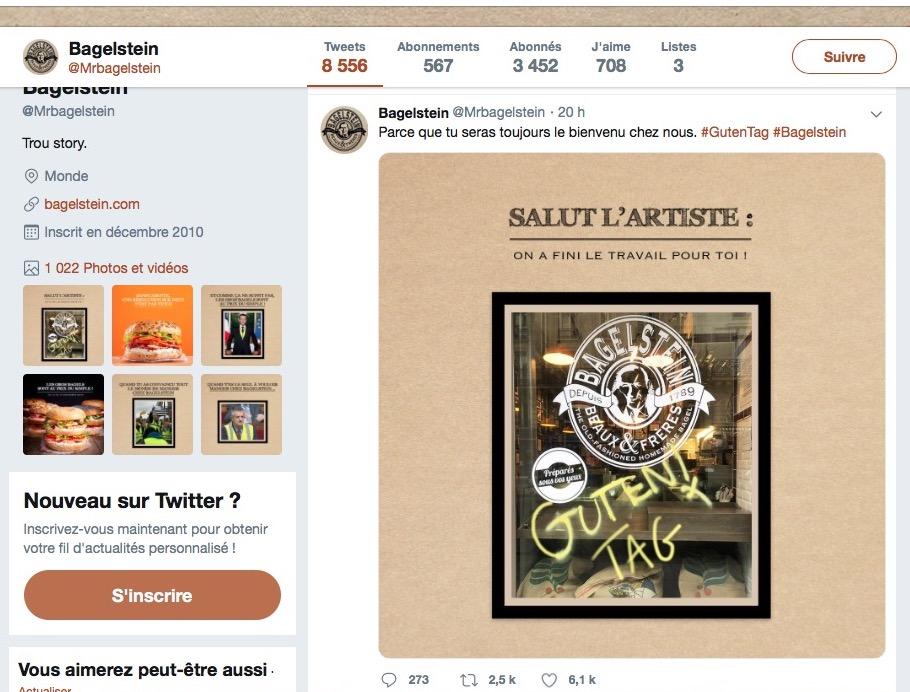Click the media icon beside Photos et vidéos

(x=31, y=268)
